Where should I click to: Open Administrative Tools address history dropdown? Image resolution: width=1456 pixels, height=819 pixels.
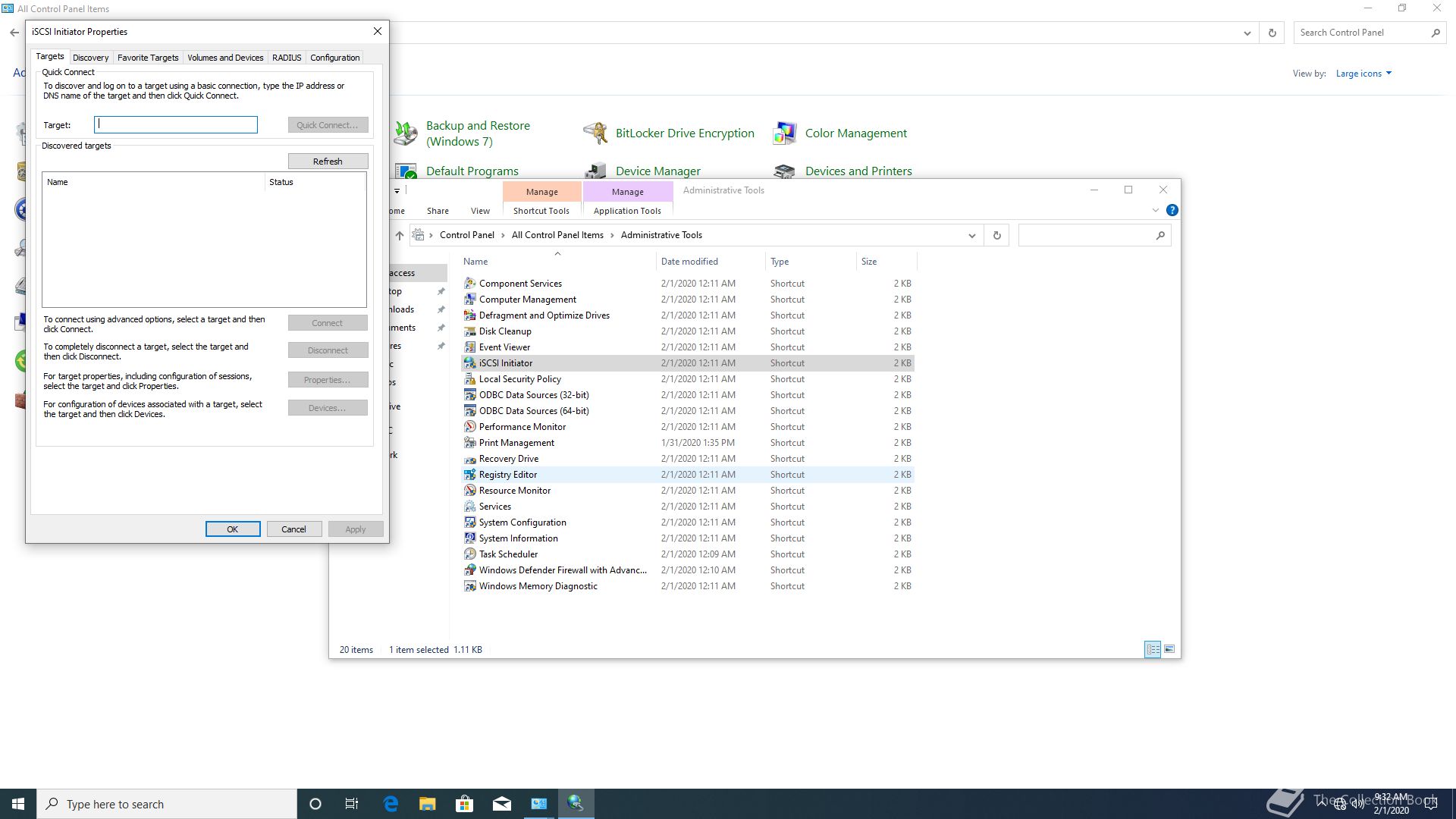point(971,236)
